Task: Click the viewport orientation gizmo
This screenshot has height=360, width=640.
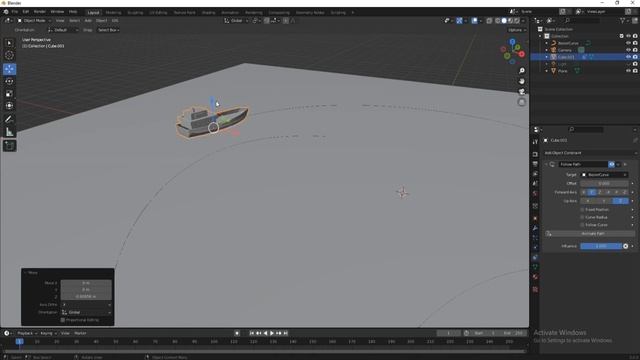Action: [x=513, y=51]
